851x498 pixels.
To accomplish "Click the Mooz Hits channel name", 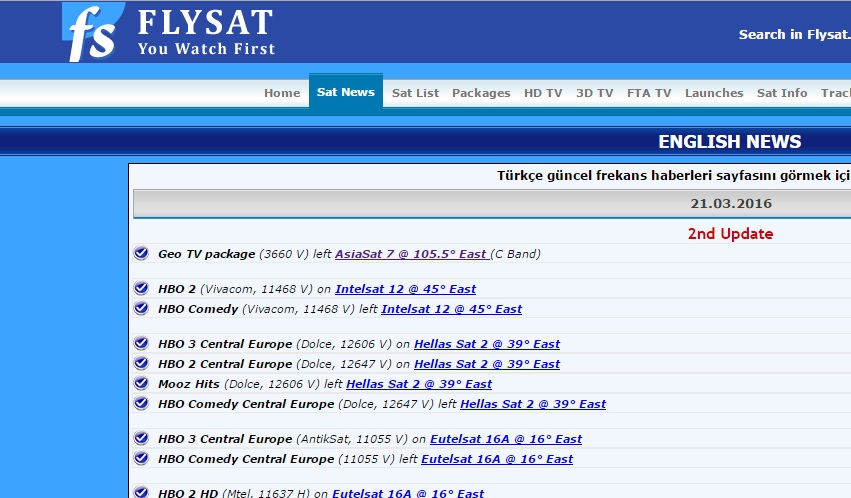I will point(188,384).
